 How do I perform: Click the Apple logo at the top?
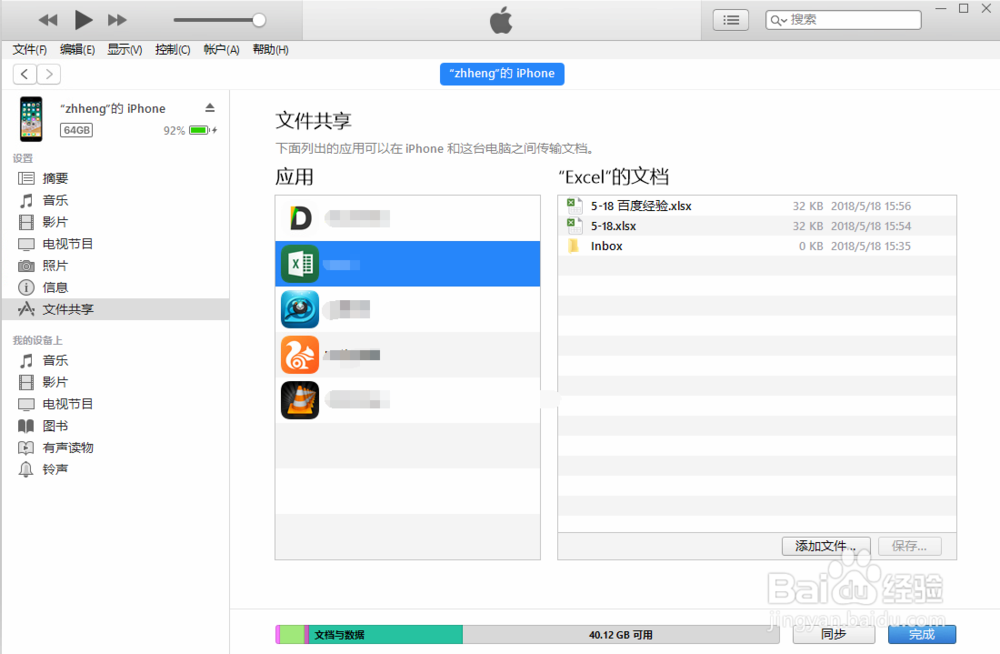coord(500,19)
